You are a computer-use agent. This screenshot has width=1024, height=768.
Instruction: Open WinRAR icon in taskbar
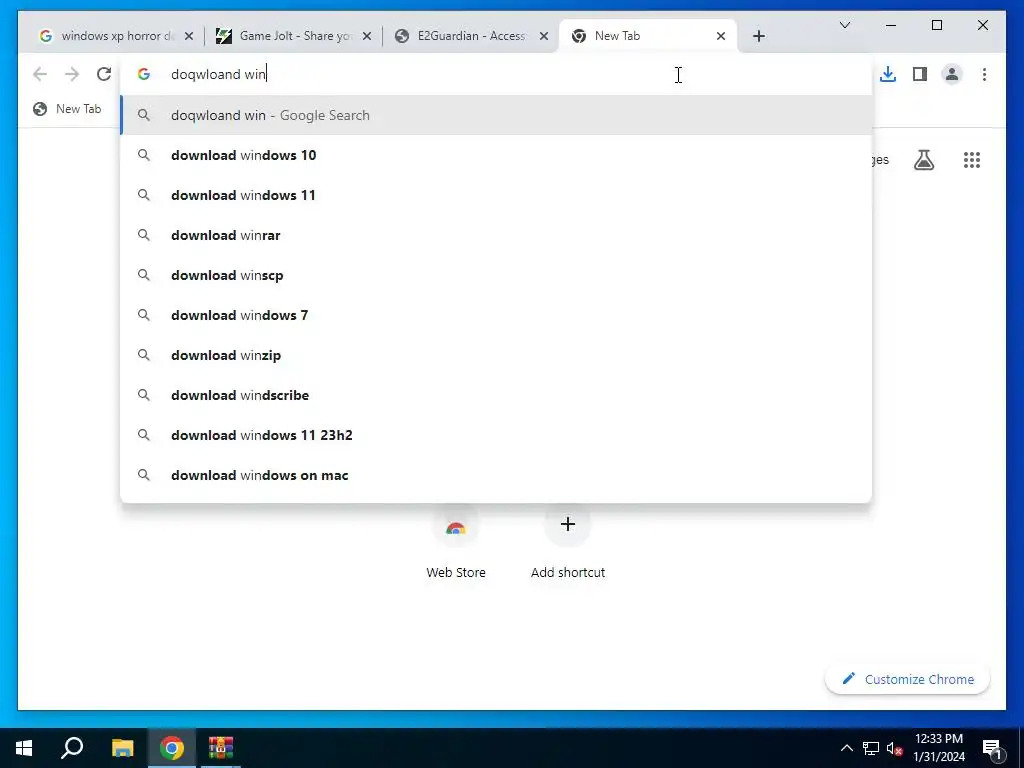click(x=221, y=748)
